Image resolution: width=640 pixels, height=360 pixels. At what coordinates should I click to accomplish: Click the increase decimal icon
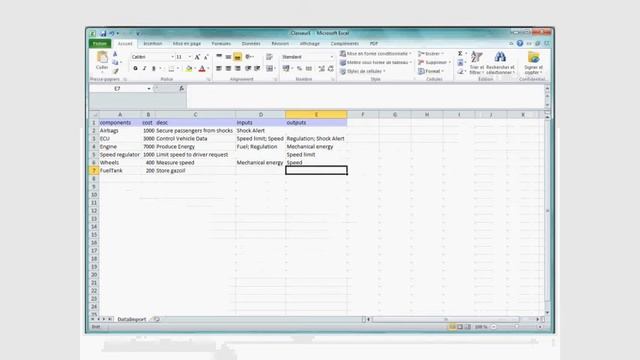pyautogui.click(x=322, y=69)
